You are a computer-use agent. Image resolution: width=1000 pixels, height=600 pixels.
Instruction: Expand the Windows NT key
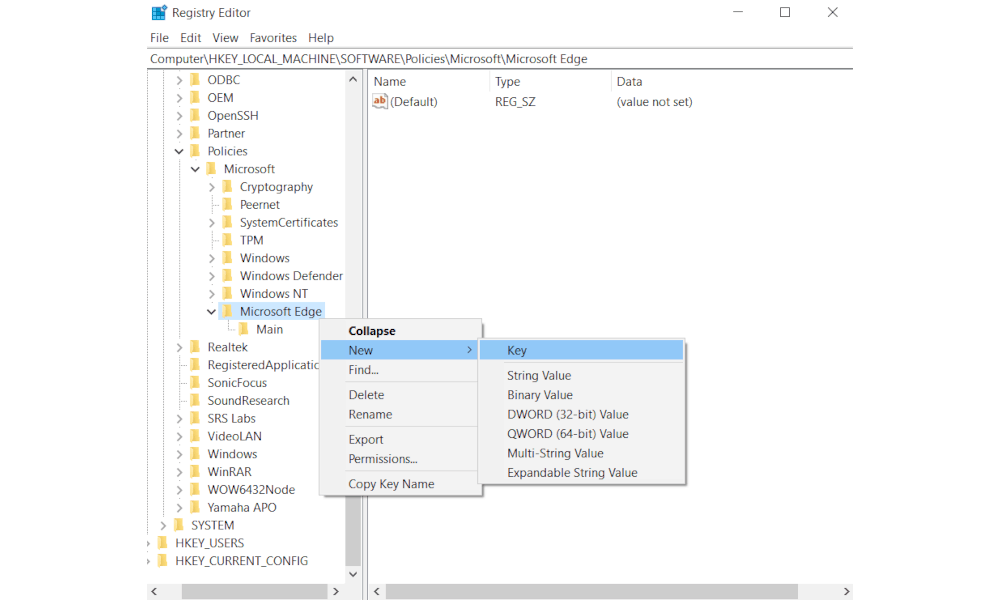[x=212, y=294]
